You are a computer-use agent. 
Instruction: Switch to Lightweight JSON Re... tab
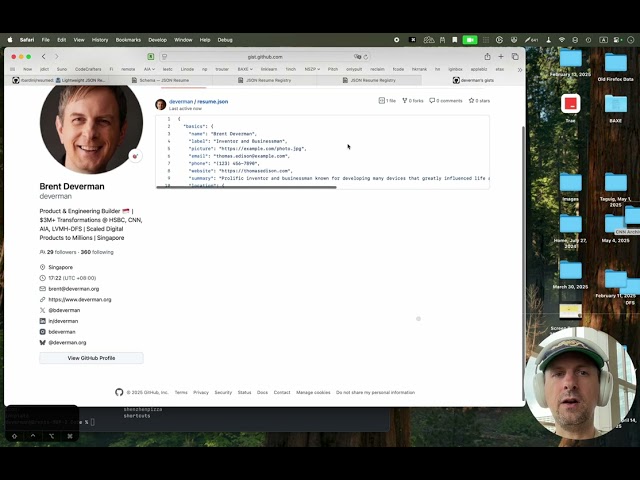coord(80,80)
